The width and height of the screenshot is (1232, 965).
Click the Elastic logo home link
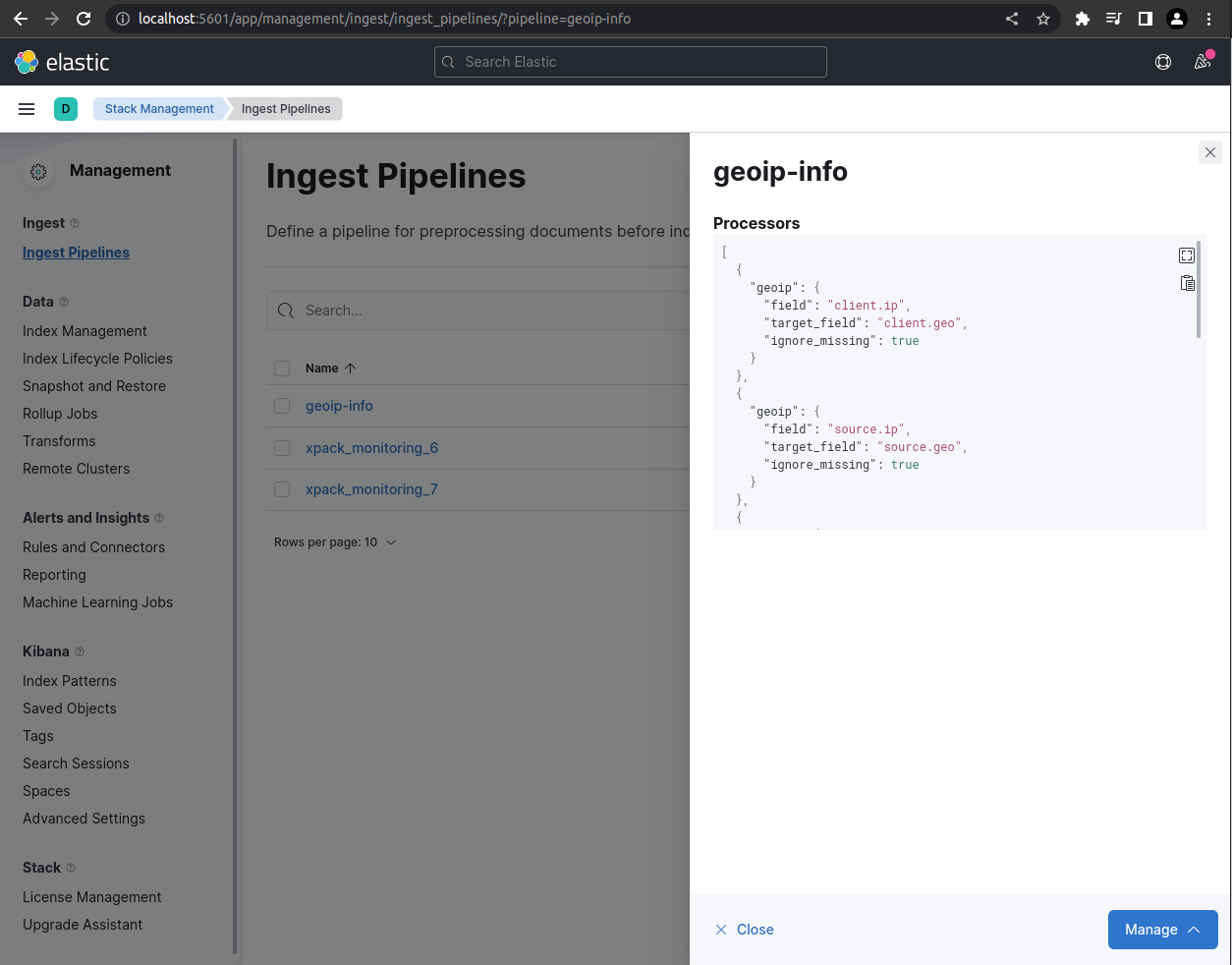pos(62,62)
